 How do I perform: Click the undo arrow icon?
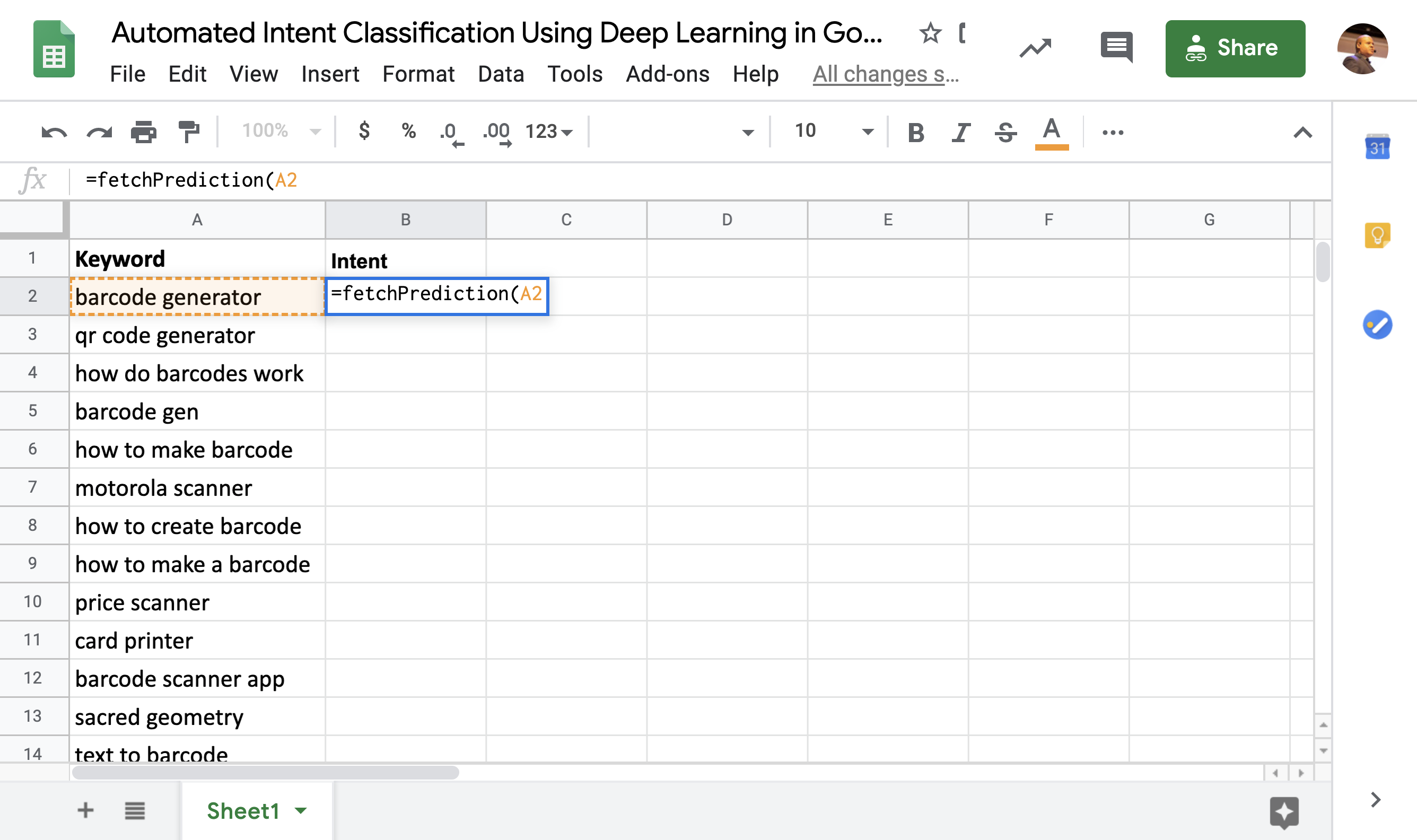click(54, 133)
